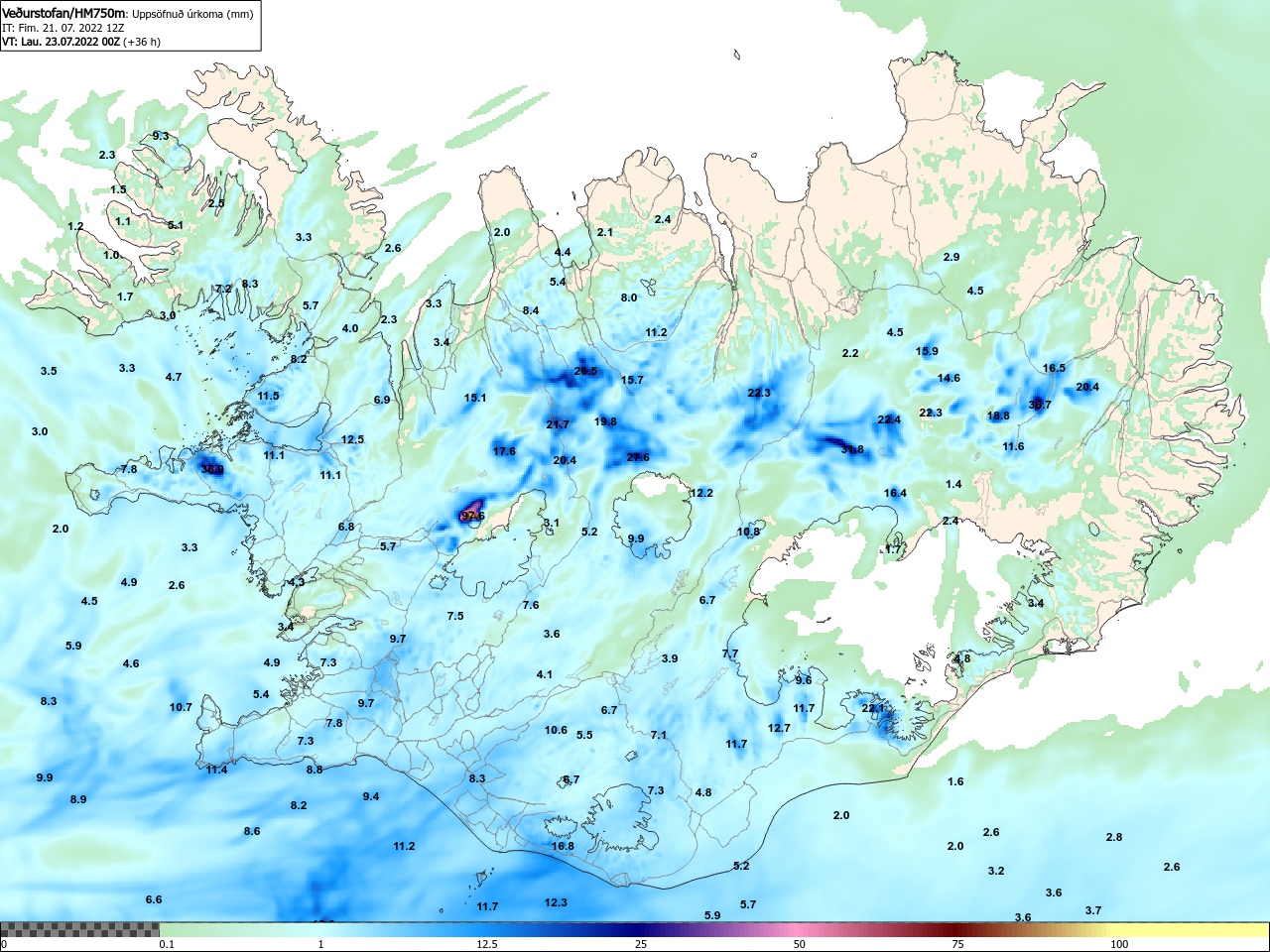Viewport: 1270px width, 952px height.
Task: Click the value 8.9 over the sea
Action: [78, 799]
